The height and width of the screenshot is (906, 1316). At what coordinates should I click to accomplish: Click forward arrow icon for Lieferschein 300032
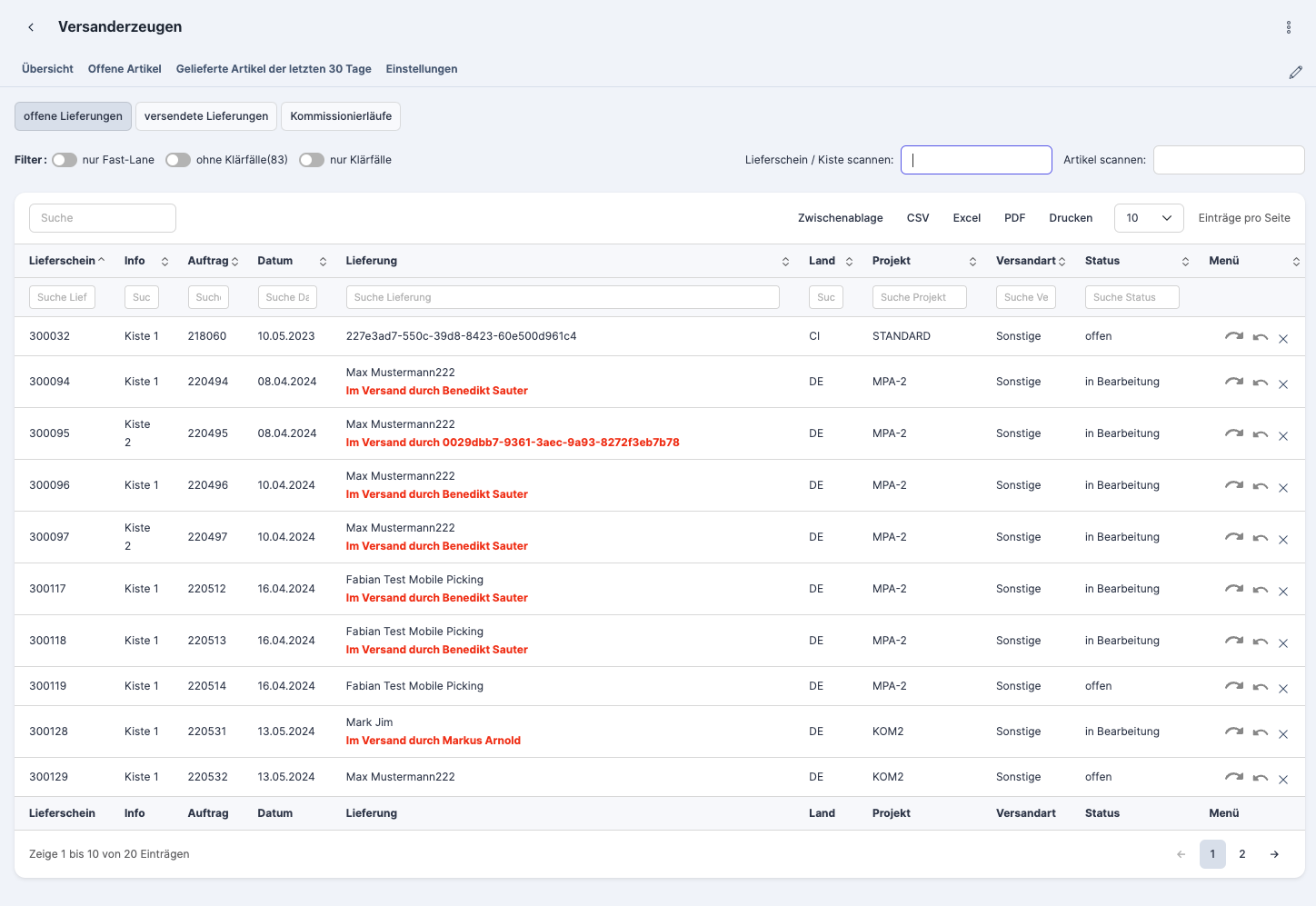pyautogui.click(x=1233, y=337)
